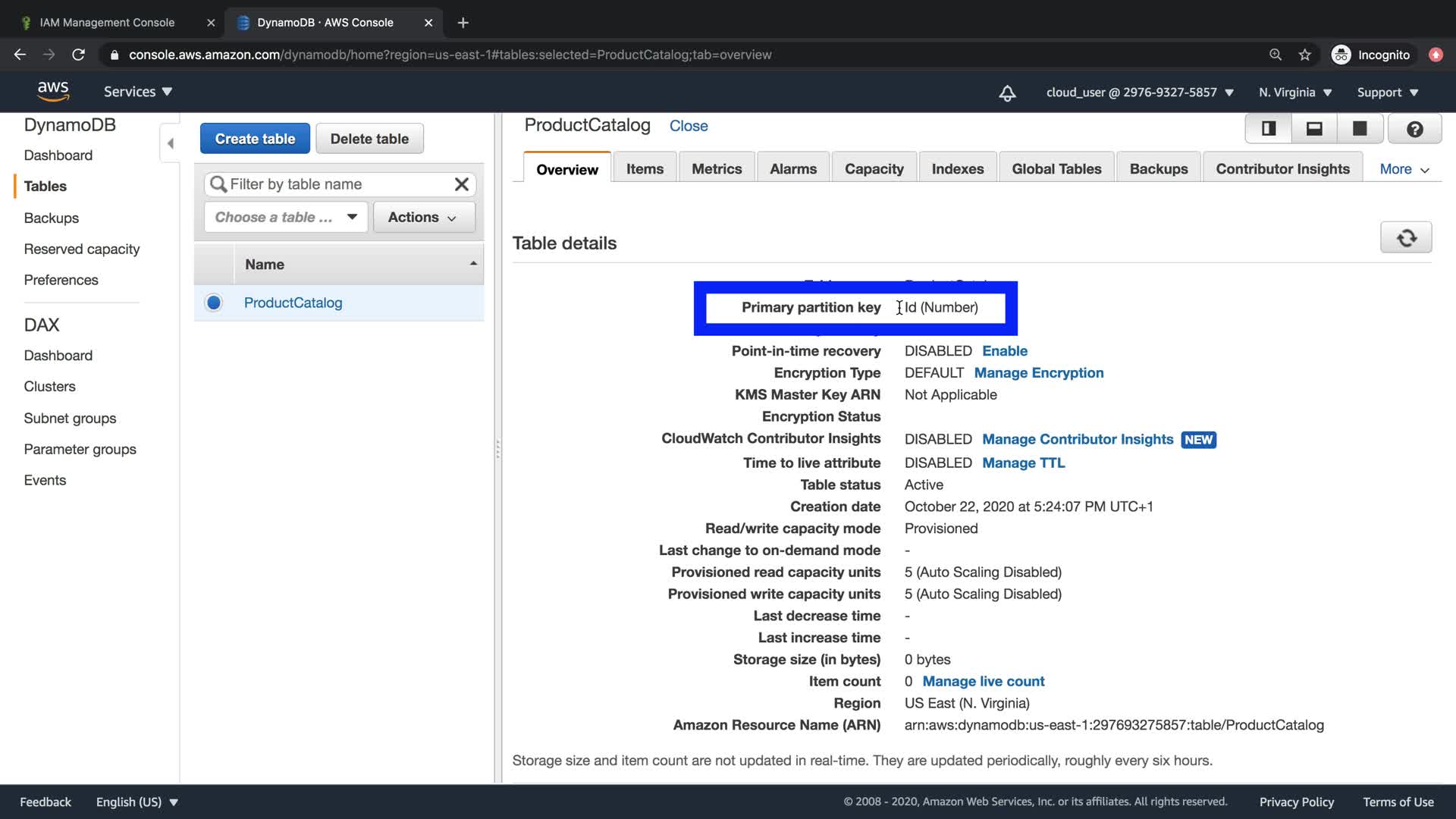Click the AWS logo home icon
The height and width of the screenshot is (819, 1456).
coord(53,92)
